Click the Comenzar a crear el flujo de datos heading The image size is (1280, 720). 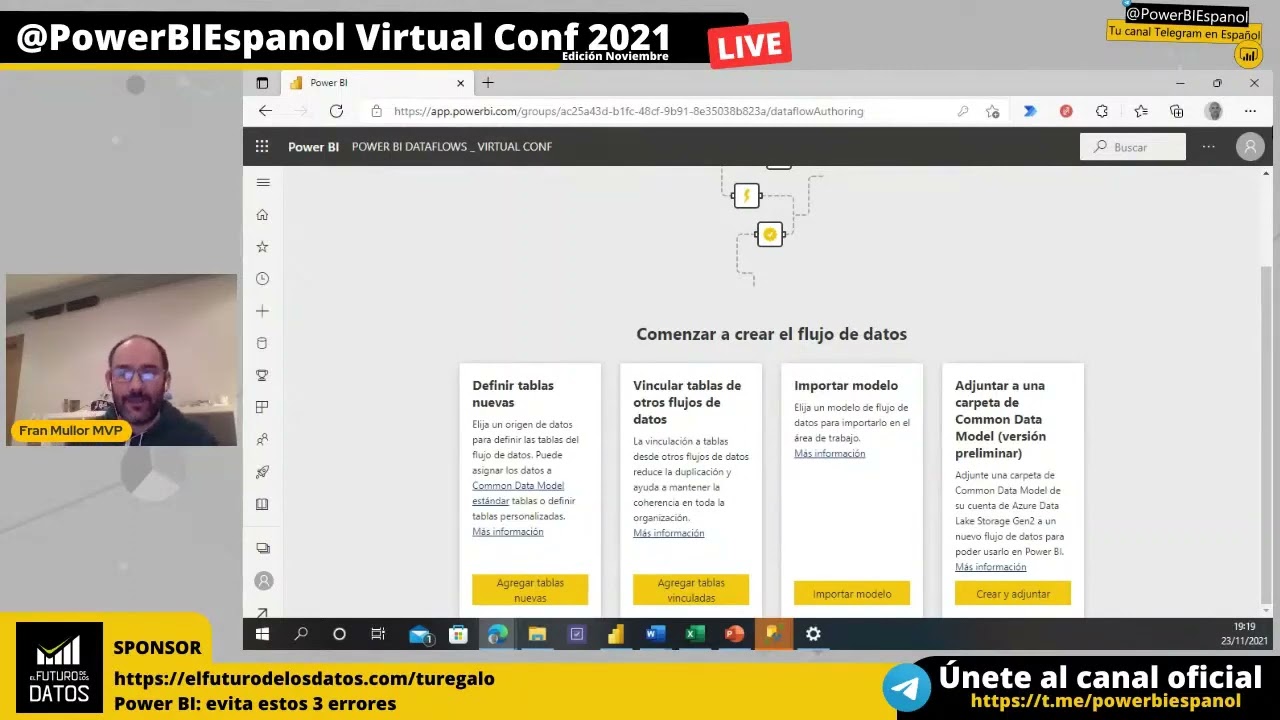[x=772, y=334]
